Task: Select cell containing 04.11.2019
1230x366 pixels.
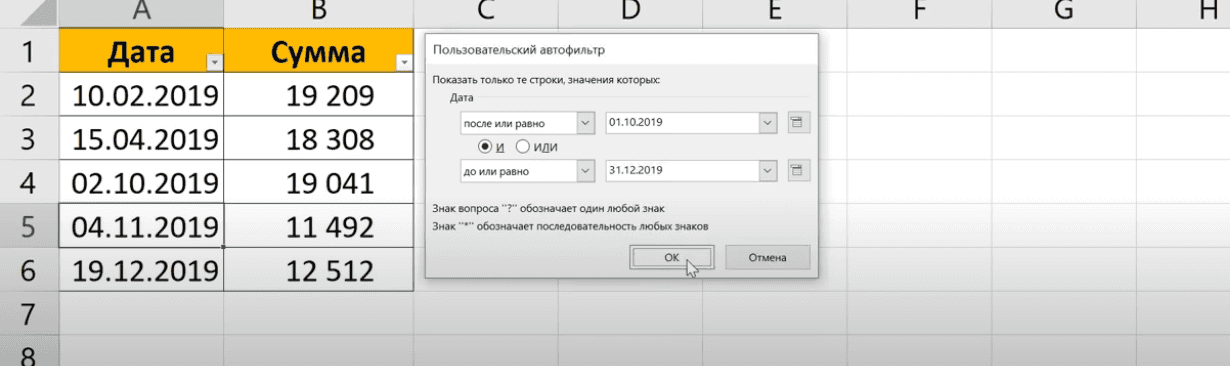Action: (x=141, y=226)
